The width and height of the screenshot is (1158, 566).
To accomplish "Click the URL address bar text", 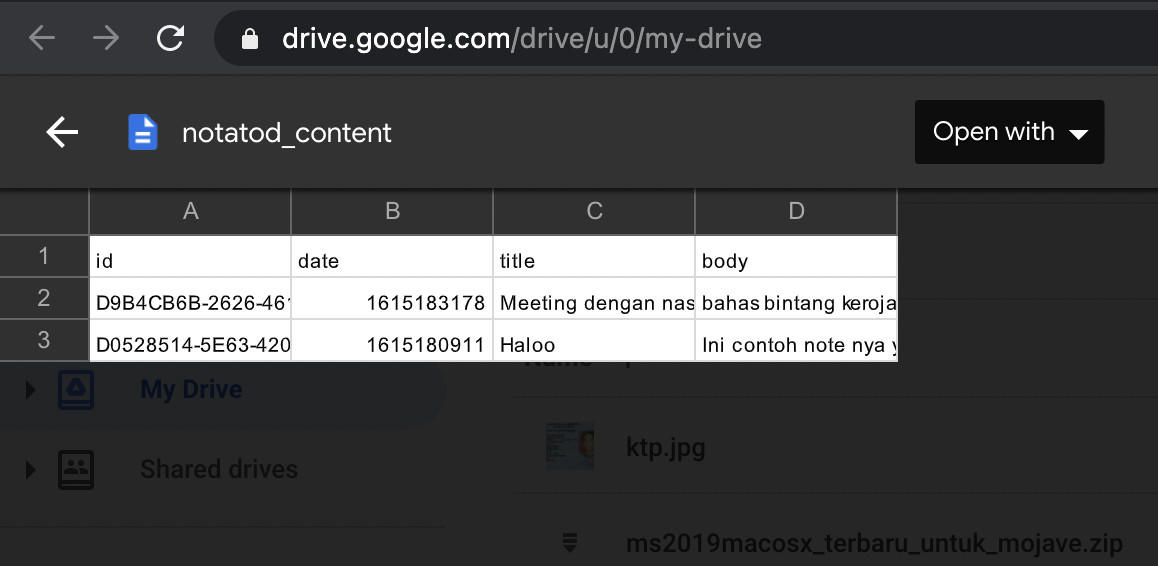I will pos(522,39).
